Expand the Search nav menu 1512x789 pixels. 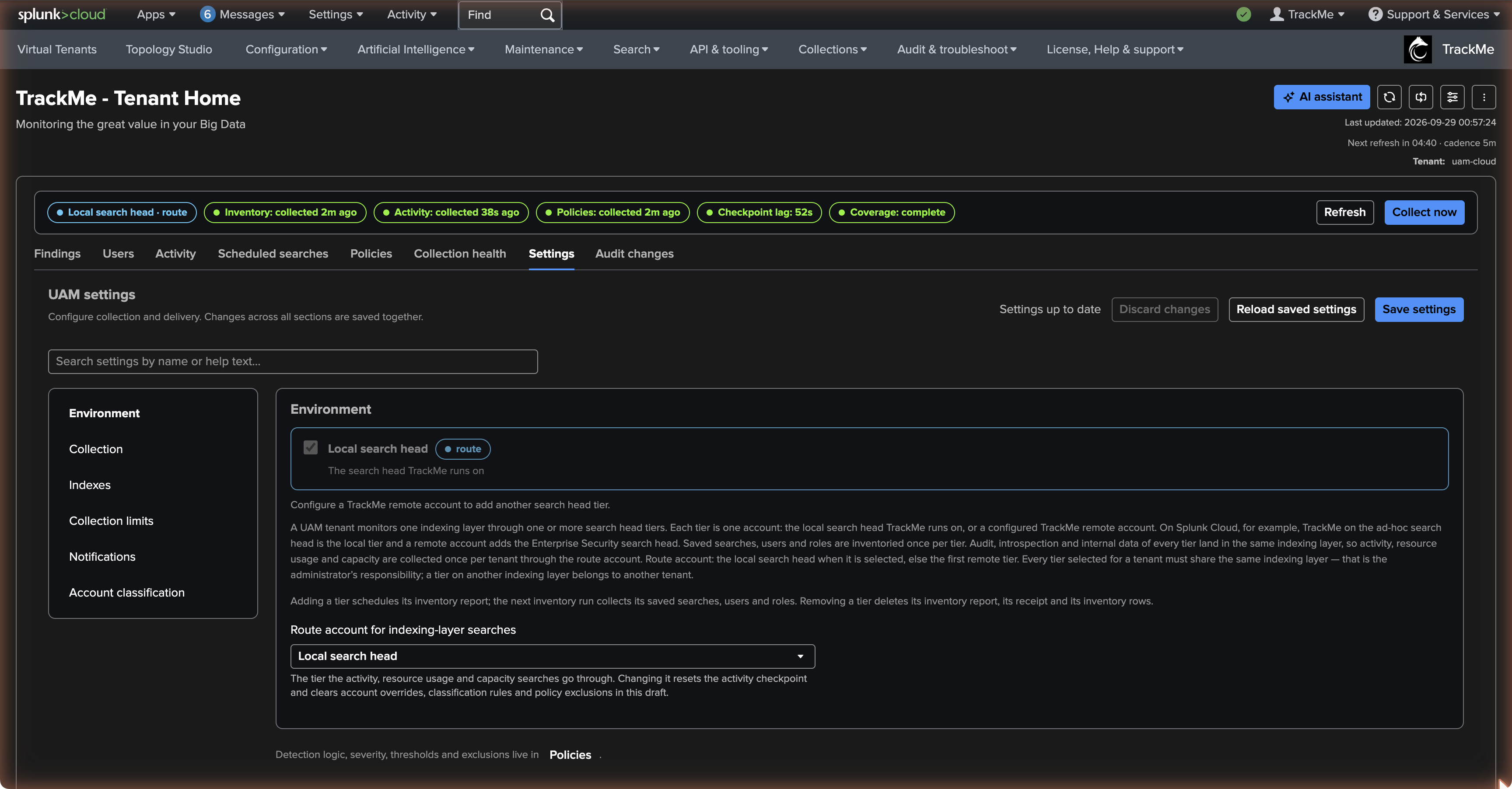tap(636, 49)
